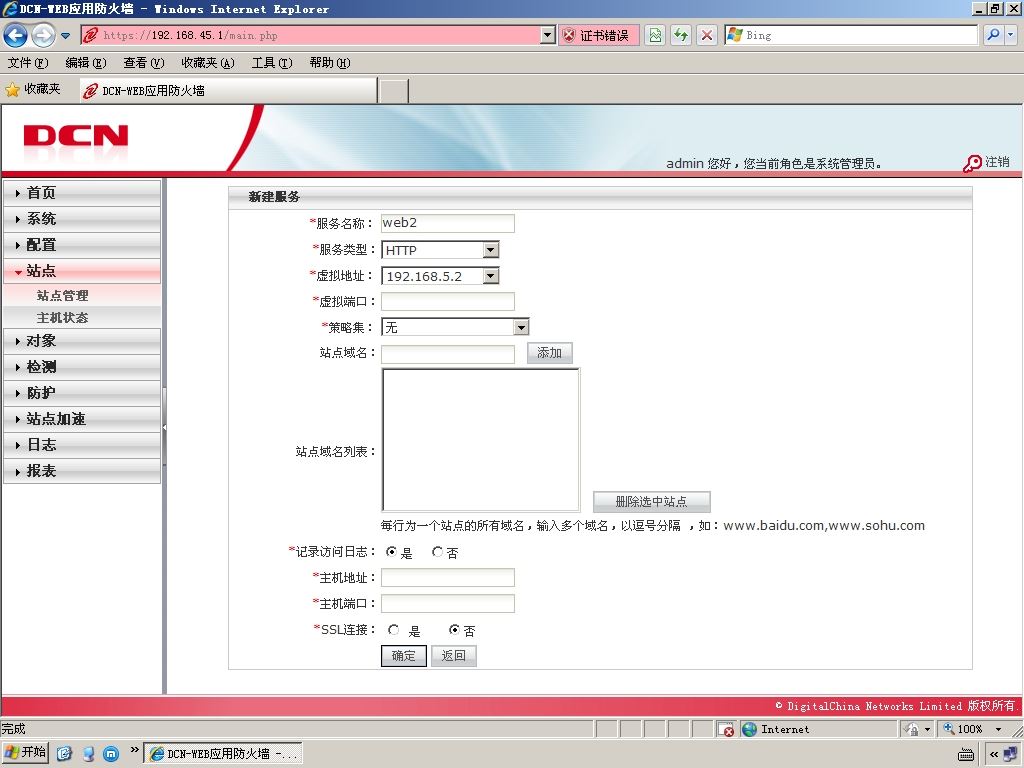Image resolution: width=1024 pixels, height=768 pixels.
Task: Open the 编辑 menu
Action: click(x=86, y=63)
